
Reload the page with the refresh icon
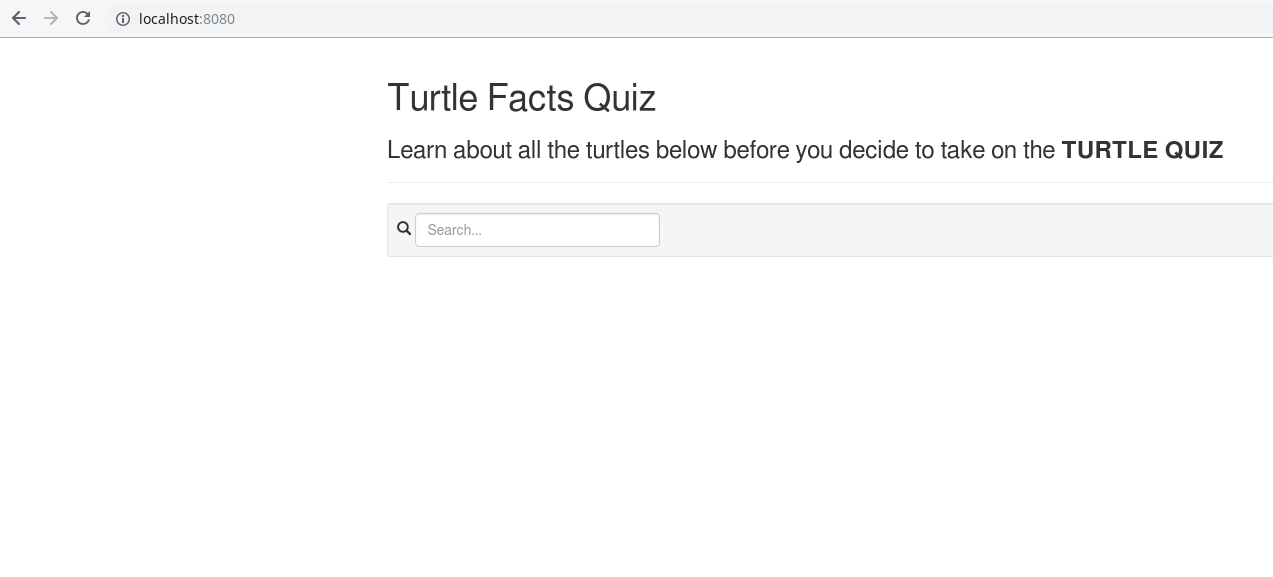click(83, 18)
